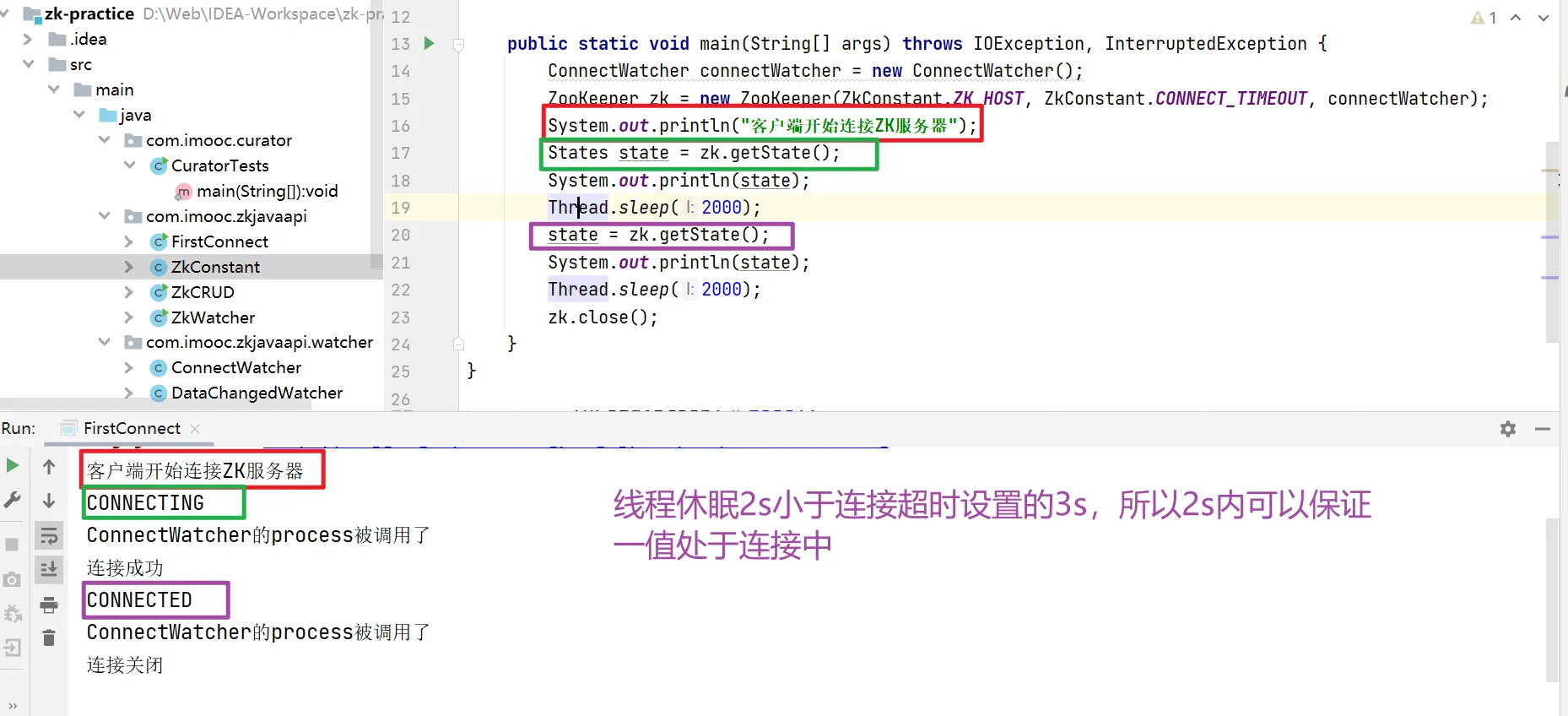Expand the ZkConstant class node
The width and height of the screenshot is (1568, 716).
point(129,267)
